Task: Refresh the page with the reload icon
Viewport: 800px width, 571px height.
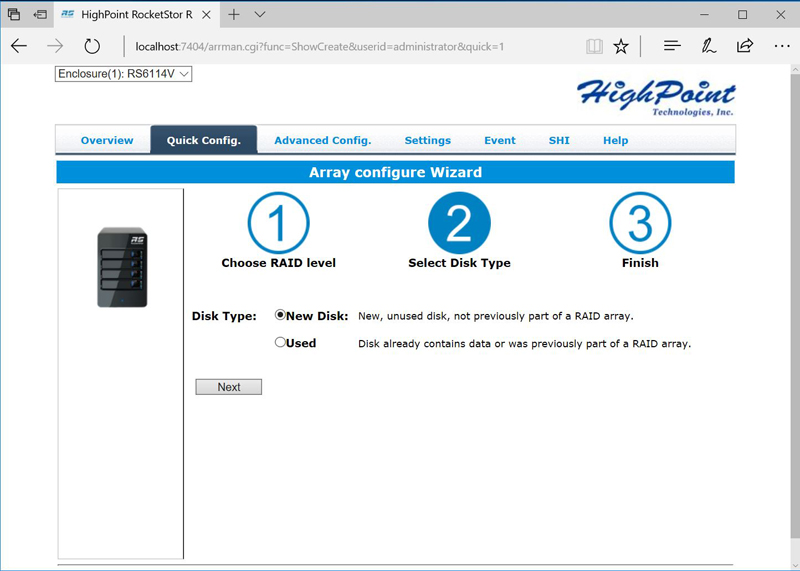Action: 92,46
